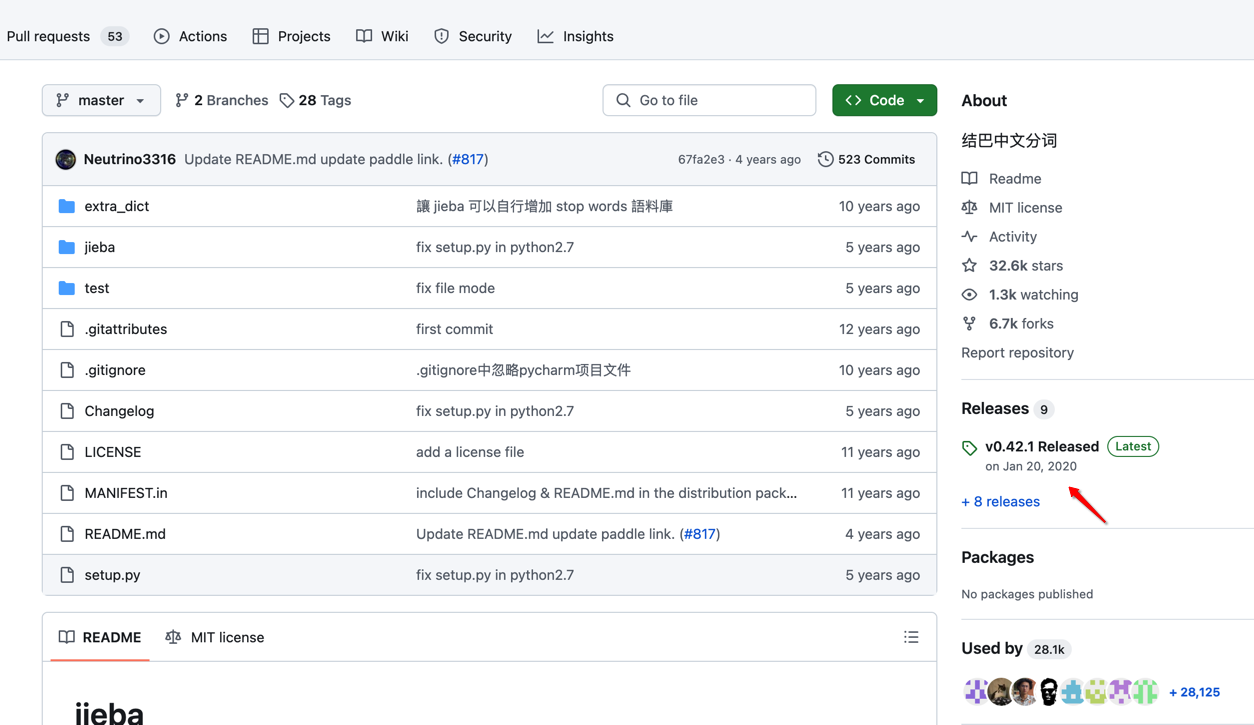The height and width of the screenshot is (725, 1254).
Task: Click the tag icon beside v0.42.1 release
Action: pyautogui.click(x=969, y=448)
